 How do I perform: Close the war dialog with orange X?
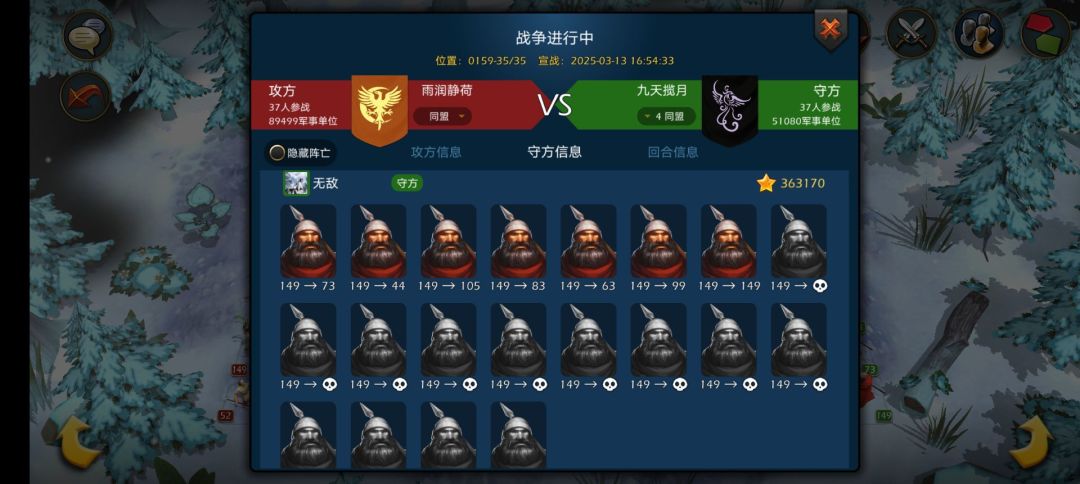(831, 30)
